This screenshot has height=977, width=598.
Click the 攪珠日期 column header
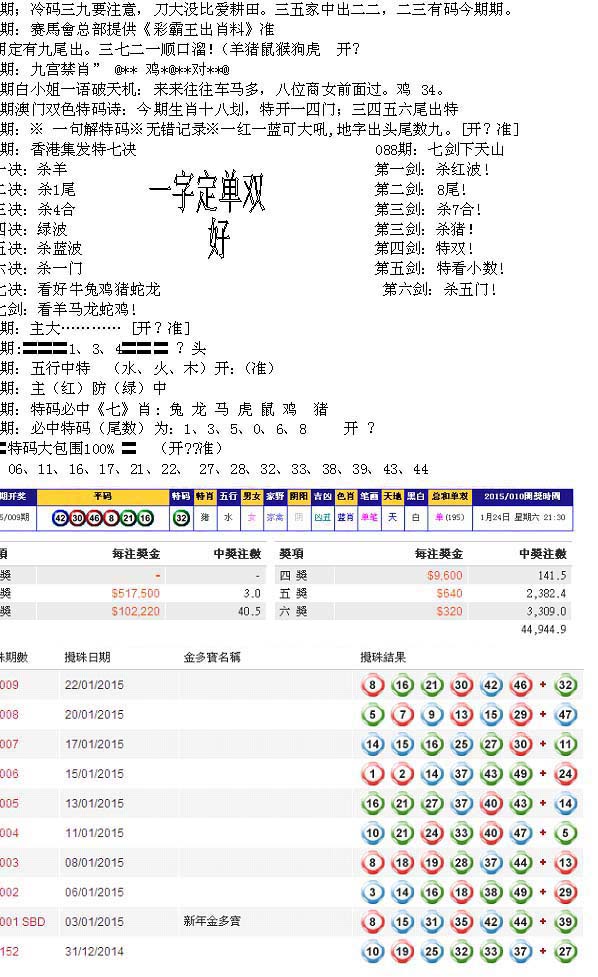(87, 657)
